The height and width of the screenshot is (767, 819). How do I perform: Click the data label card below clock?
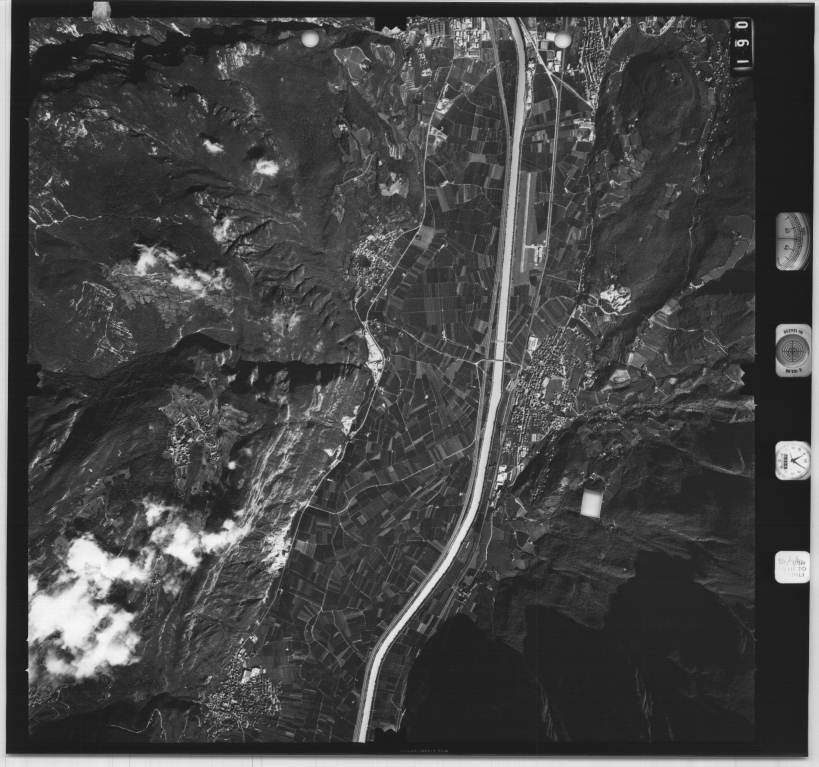pos(792,567)
